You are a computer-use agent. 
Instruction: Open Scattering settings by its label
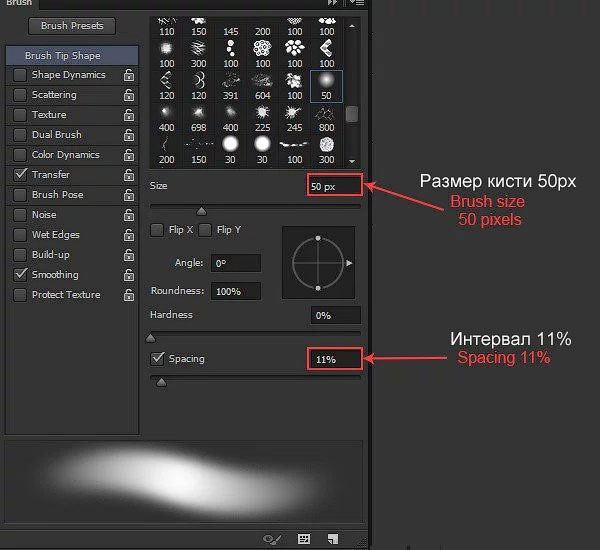click(x=54, y=95)
